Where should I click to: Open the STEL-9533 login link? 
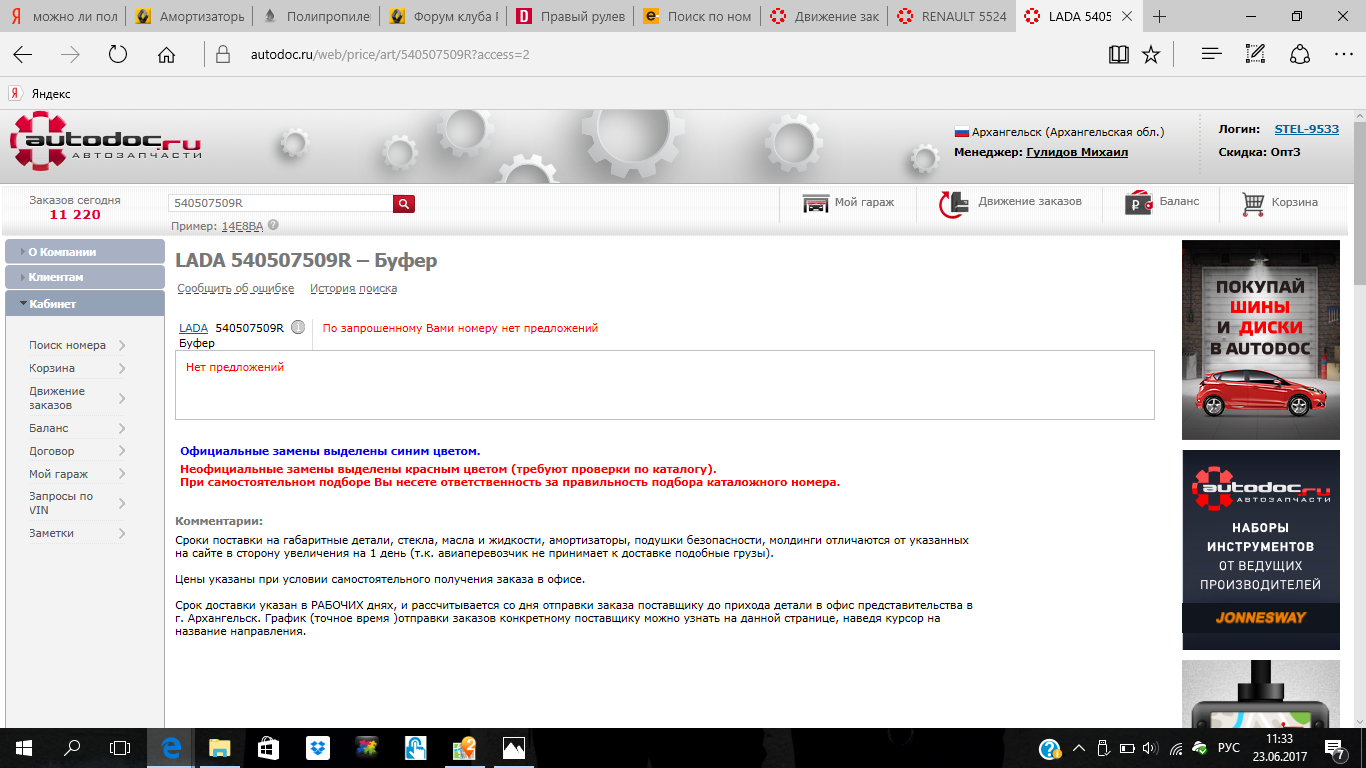tap(1306, 129)
